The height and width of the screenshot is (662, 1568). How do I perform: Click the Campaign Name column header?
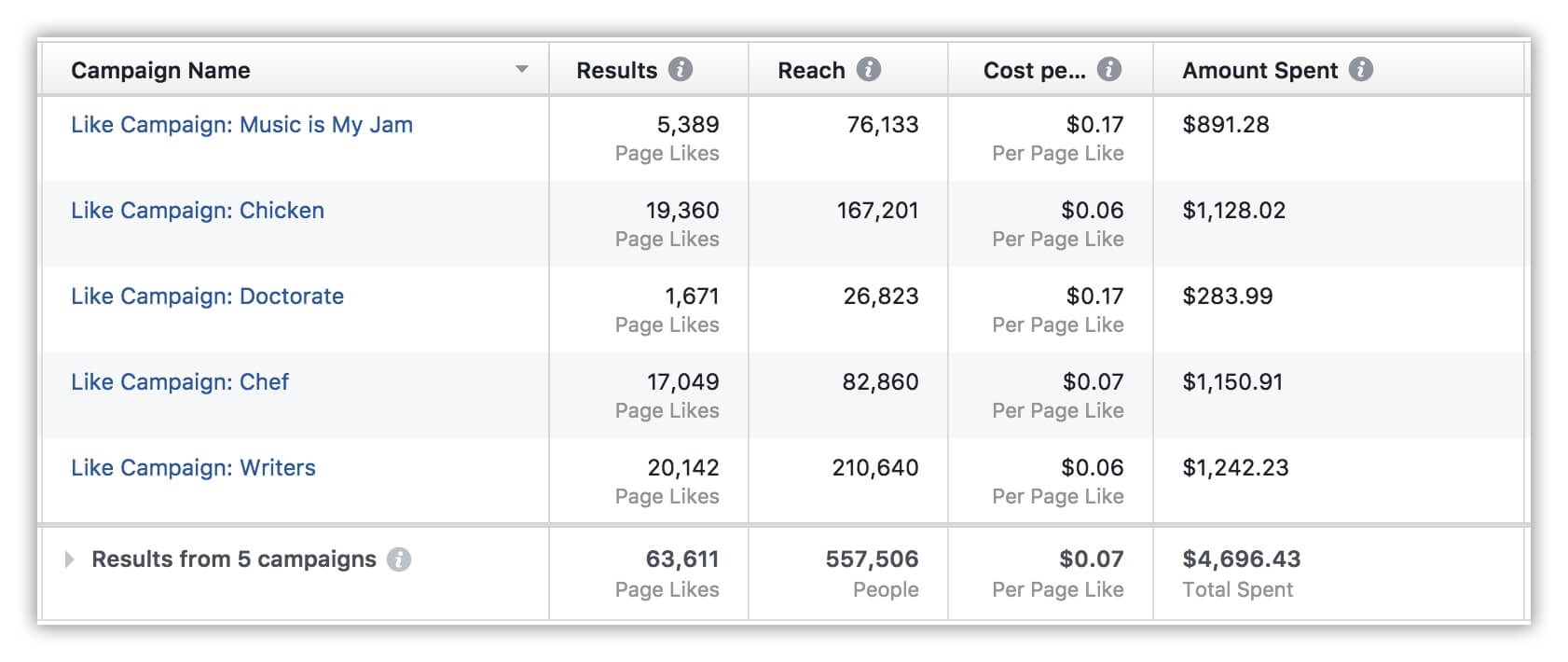pyautogui.click(x=160, y=70)
